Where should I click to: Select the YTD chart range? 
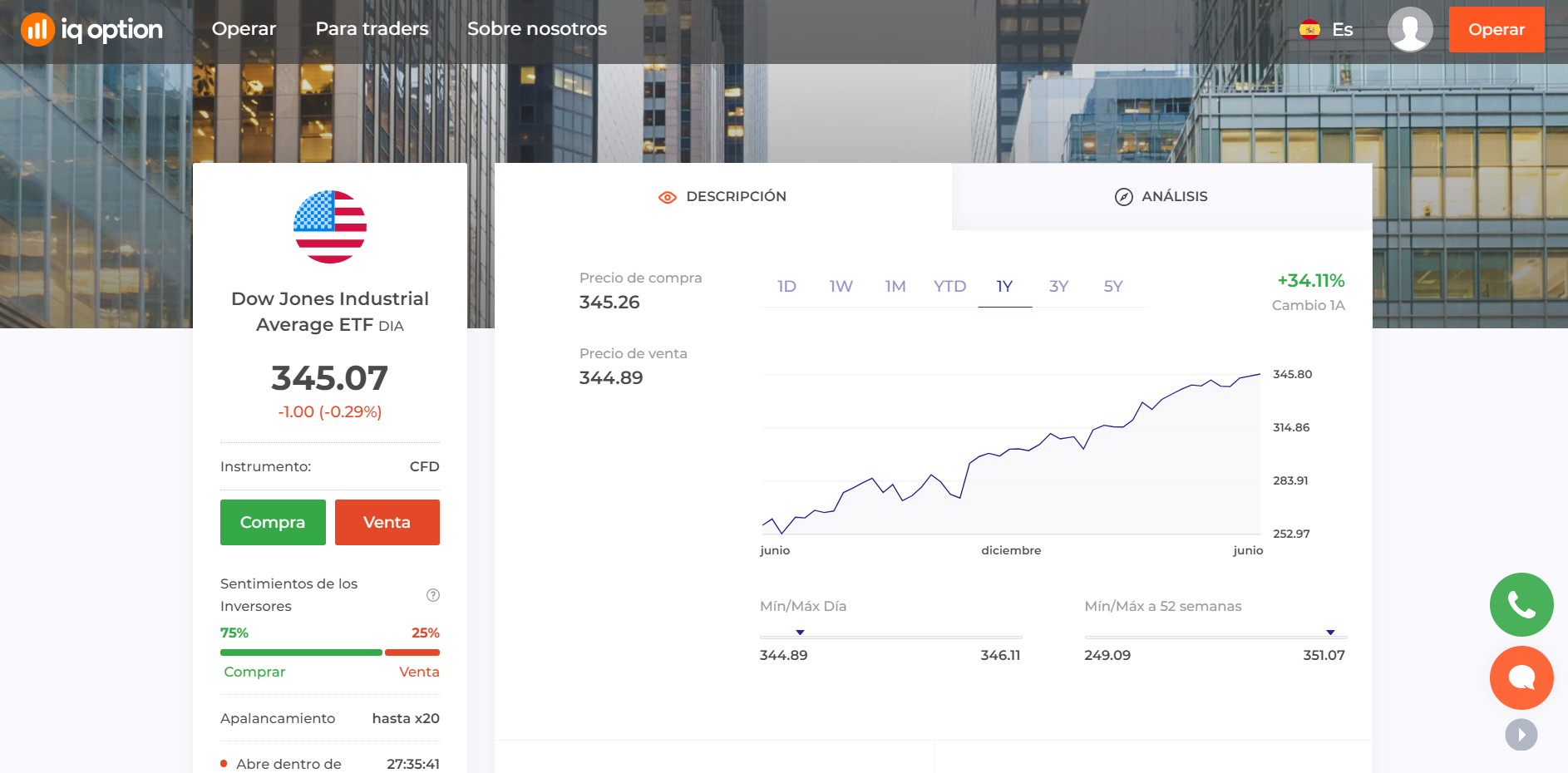click(x=949, y=287)
